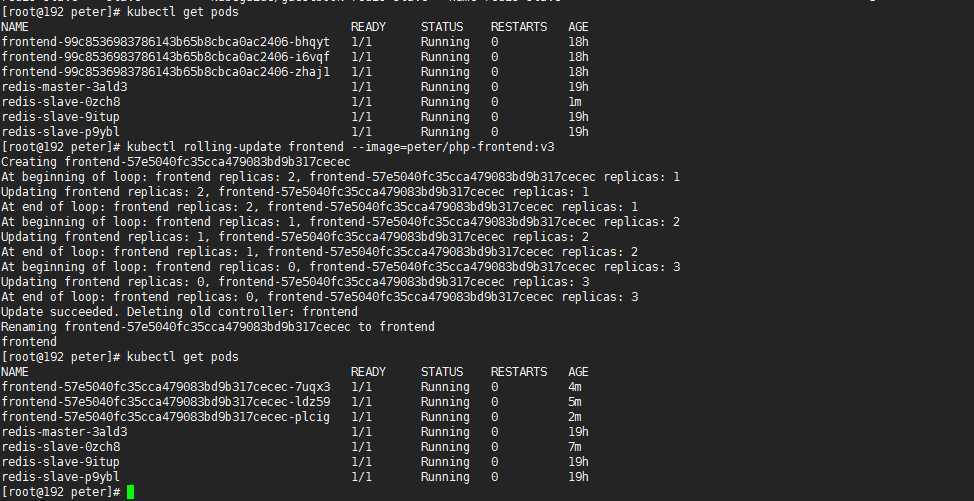Click the 5m age value in the last pod list
This screenshot has width=974, height=501.
(x=575, y=402)
